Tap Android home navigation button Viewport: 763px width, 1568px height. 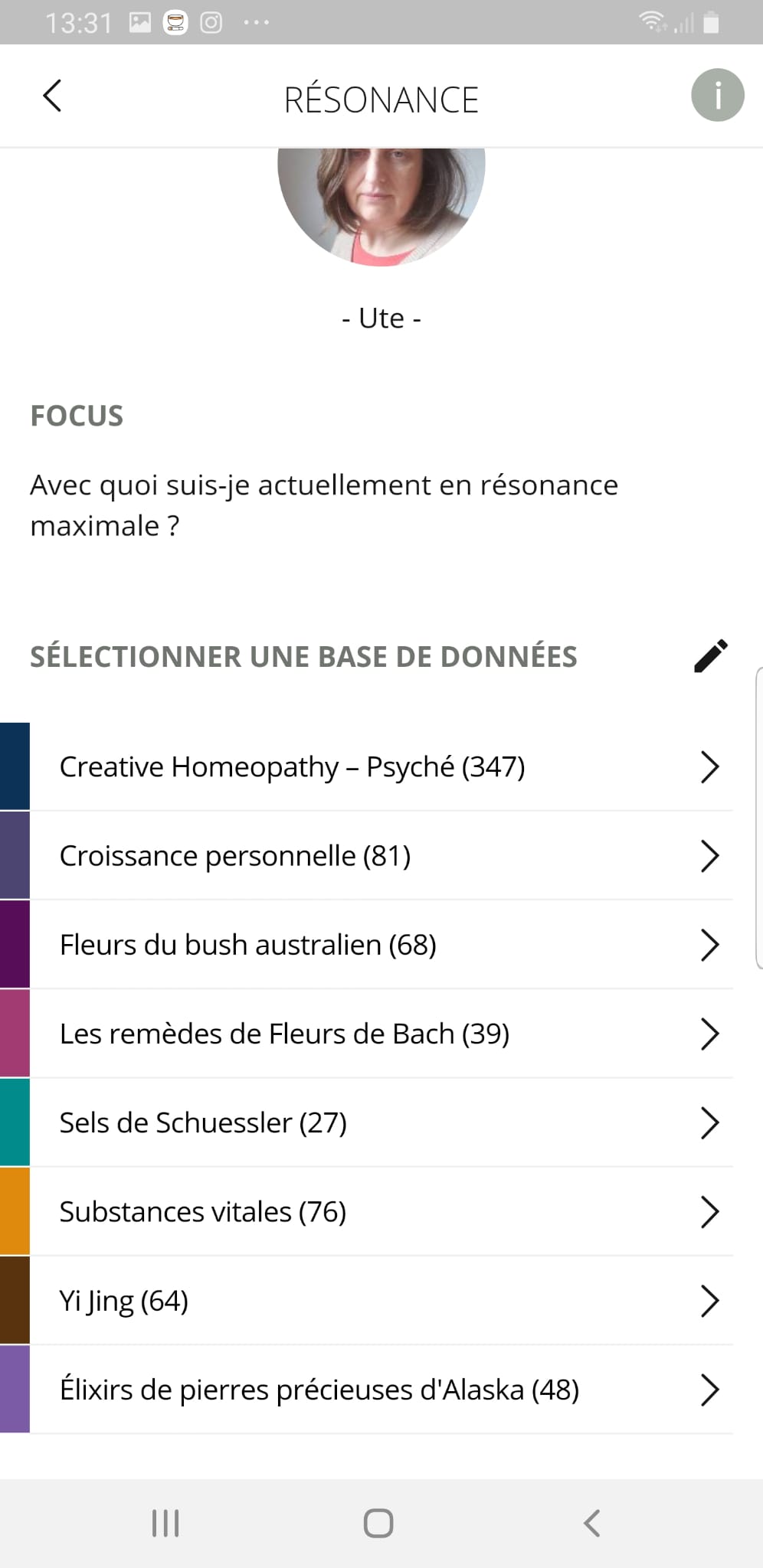point(378,1523)
